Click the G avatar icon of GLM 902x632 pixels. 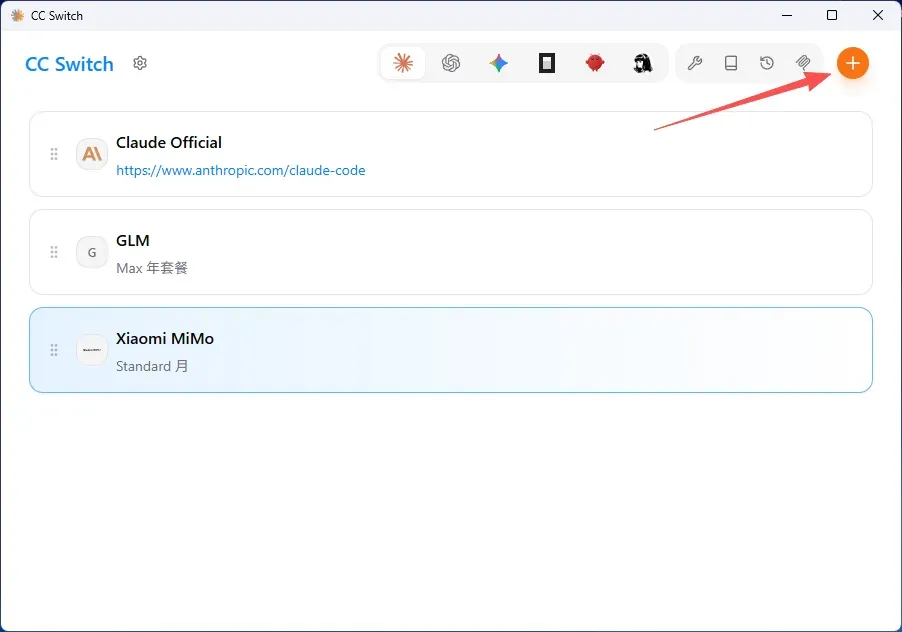pos(92,252)
